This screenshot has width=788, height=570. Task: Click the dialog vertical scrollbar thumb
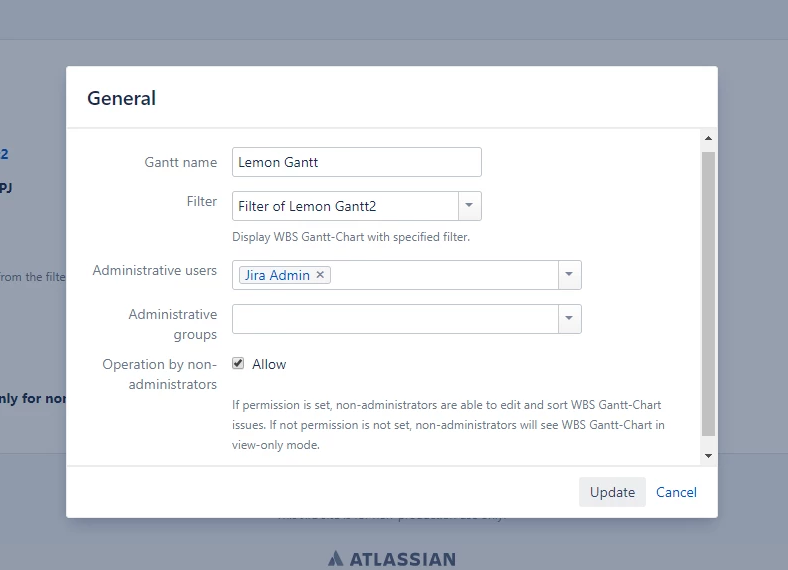click(708, 294)
